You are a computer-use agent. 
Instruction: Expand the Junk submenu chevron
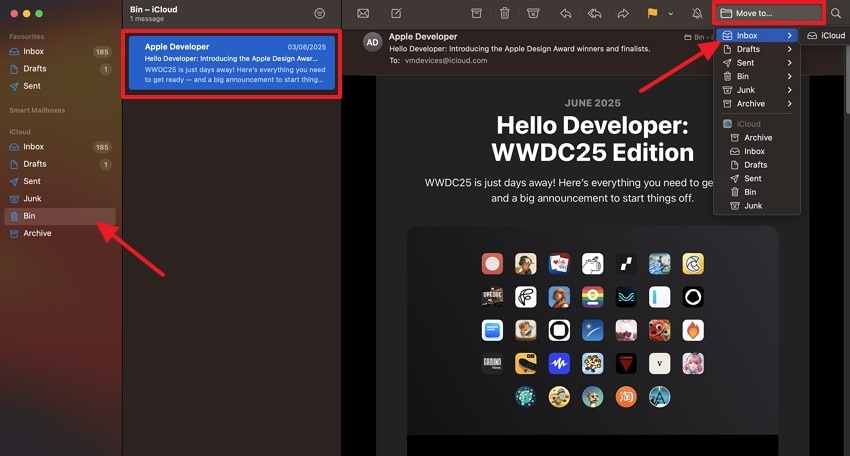(x=789, y=90)
